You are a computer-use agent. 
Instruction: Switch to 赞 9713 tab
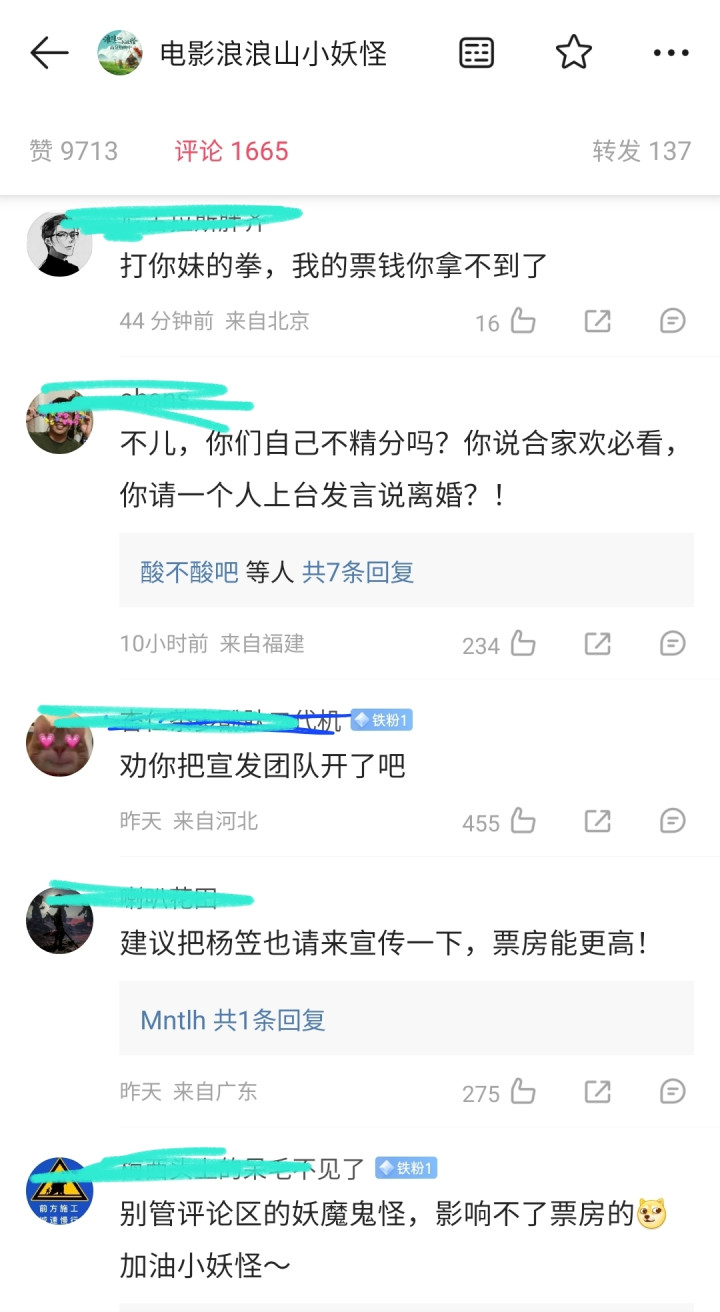pyautogui.click(x=74, y=151)
